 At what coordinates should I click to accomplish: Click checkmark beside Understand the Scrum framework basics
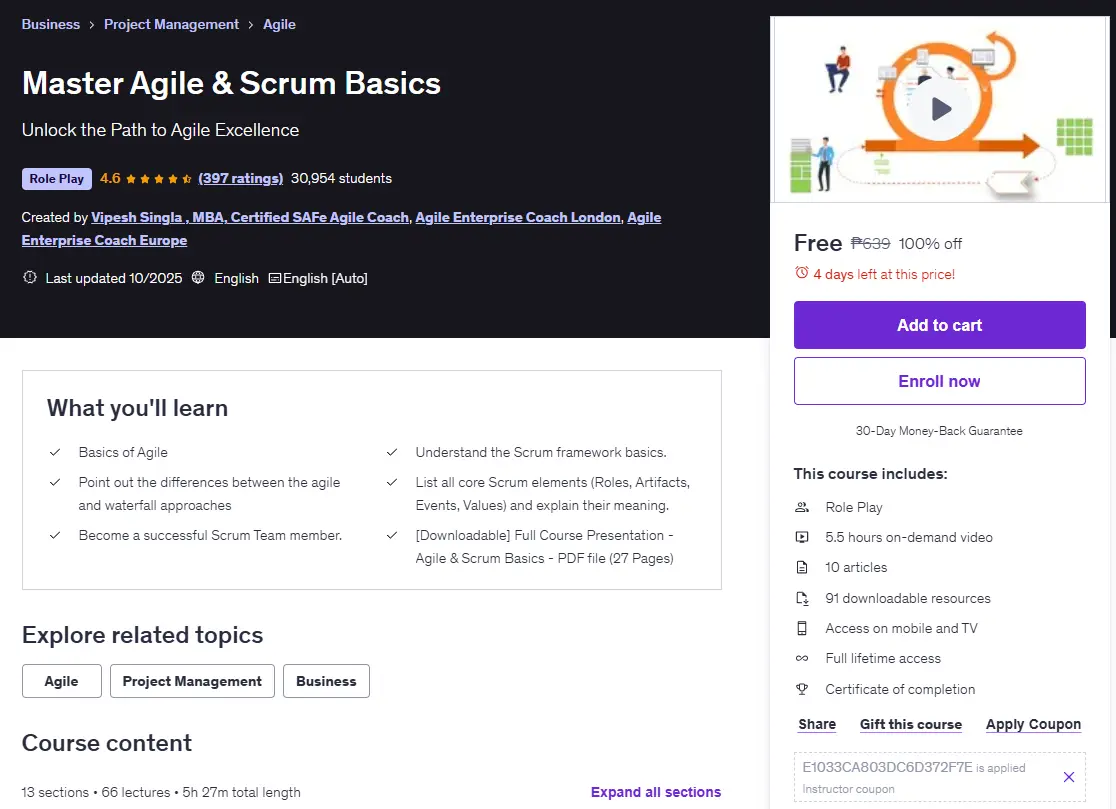pos(391,452)
